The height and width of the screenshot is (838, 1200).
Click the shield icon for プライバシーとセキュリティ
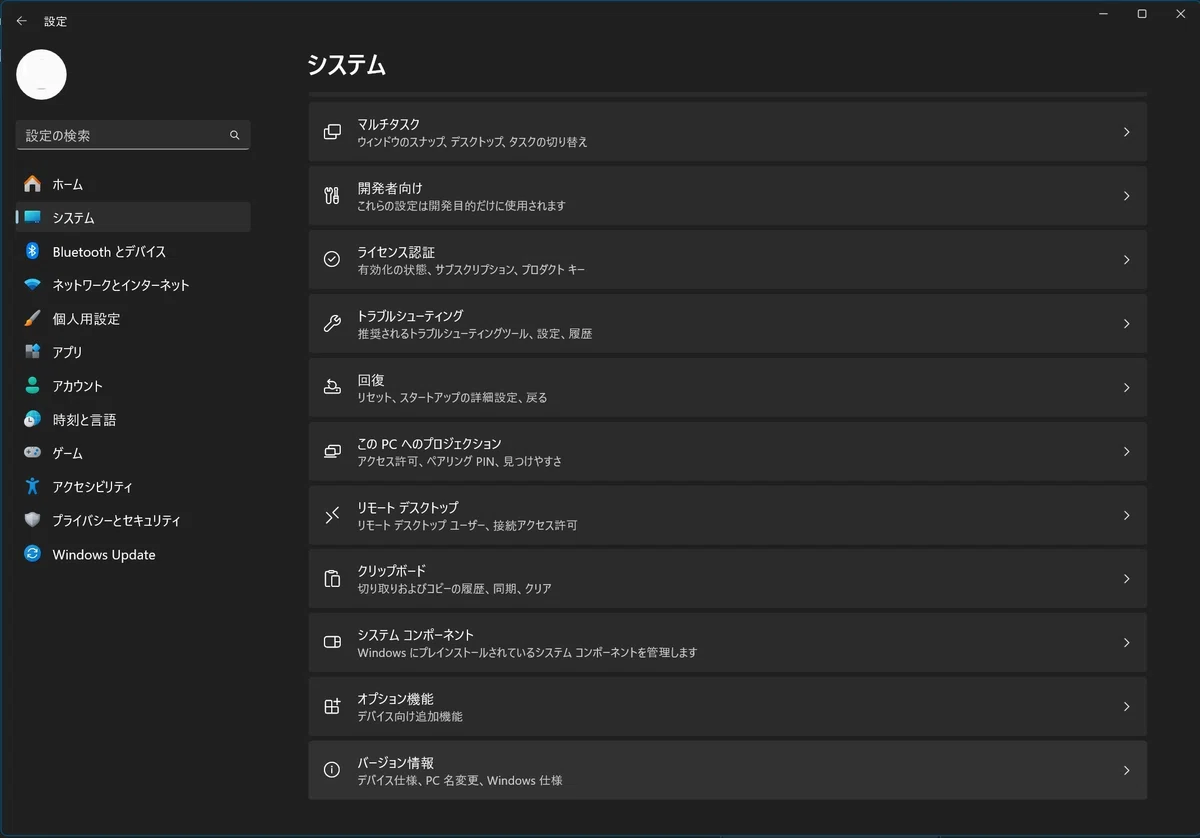[33, 520]
